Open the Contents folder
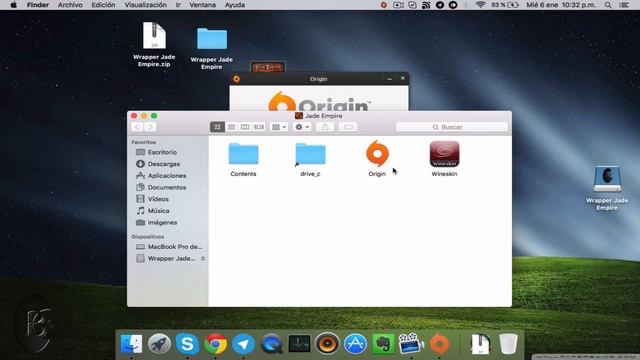Image resolution: width=640 pixels, height=360 pixels. point(243,154)
